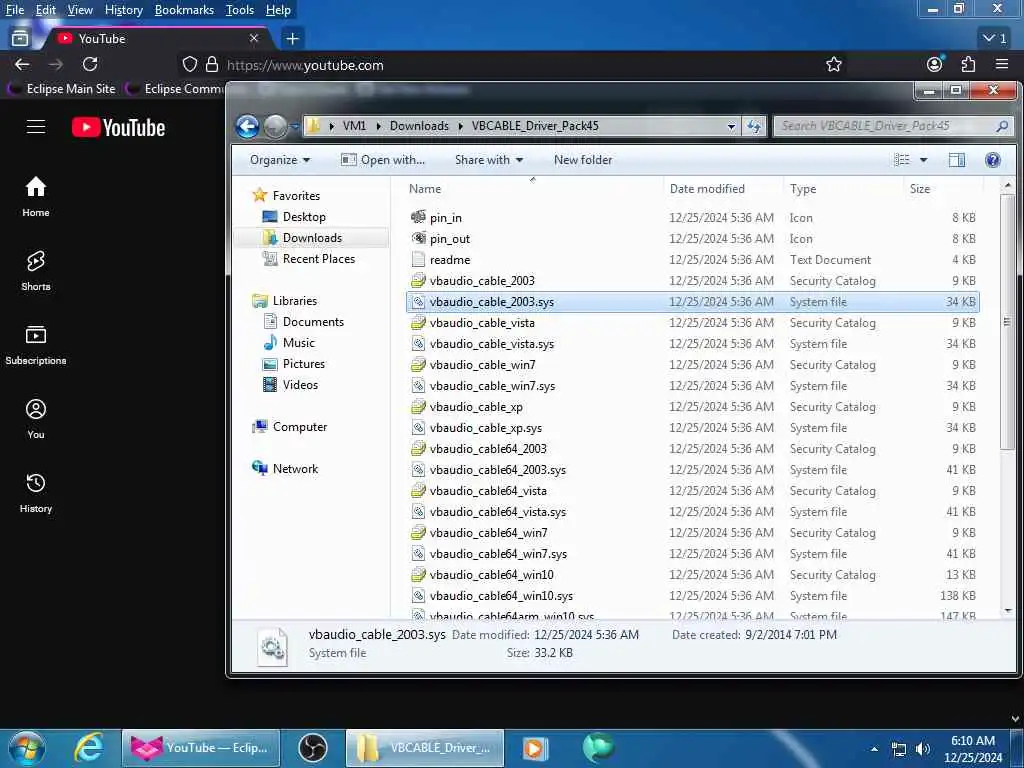Click the New folder button

tap(583, 160)
